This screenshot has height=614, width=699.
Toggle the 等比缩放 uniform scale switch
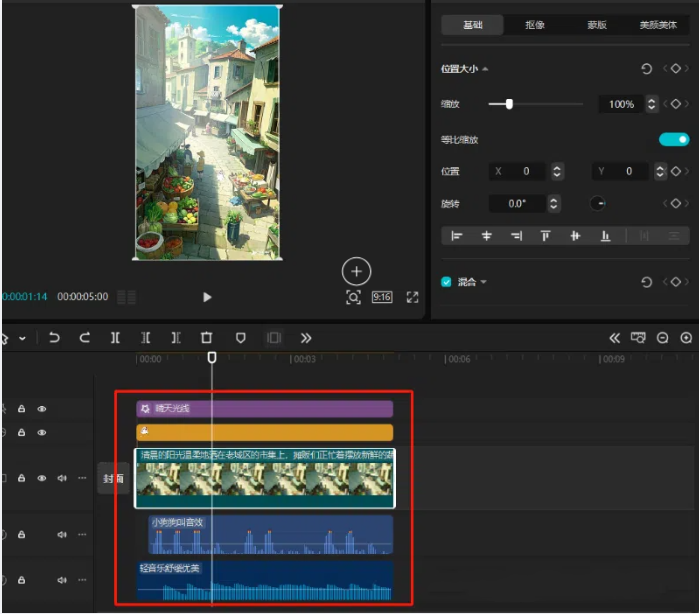pyautogui.click(x=674, y=140)
